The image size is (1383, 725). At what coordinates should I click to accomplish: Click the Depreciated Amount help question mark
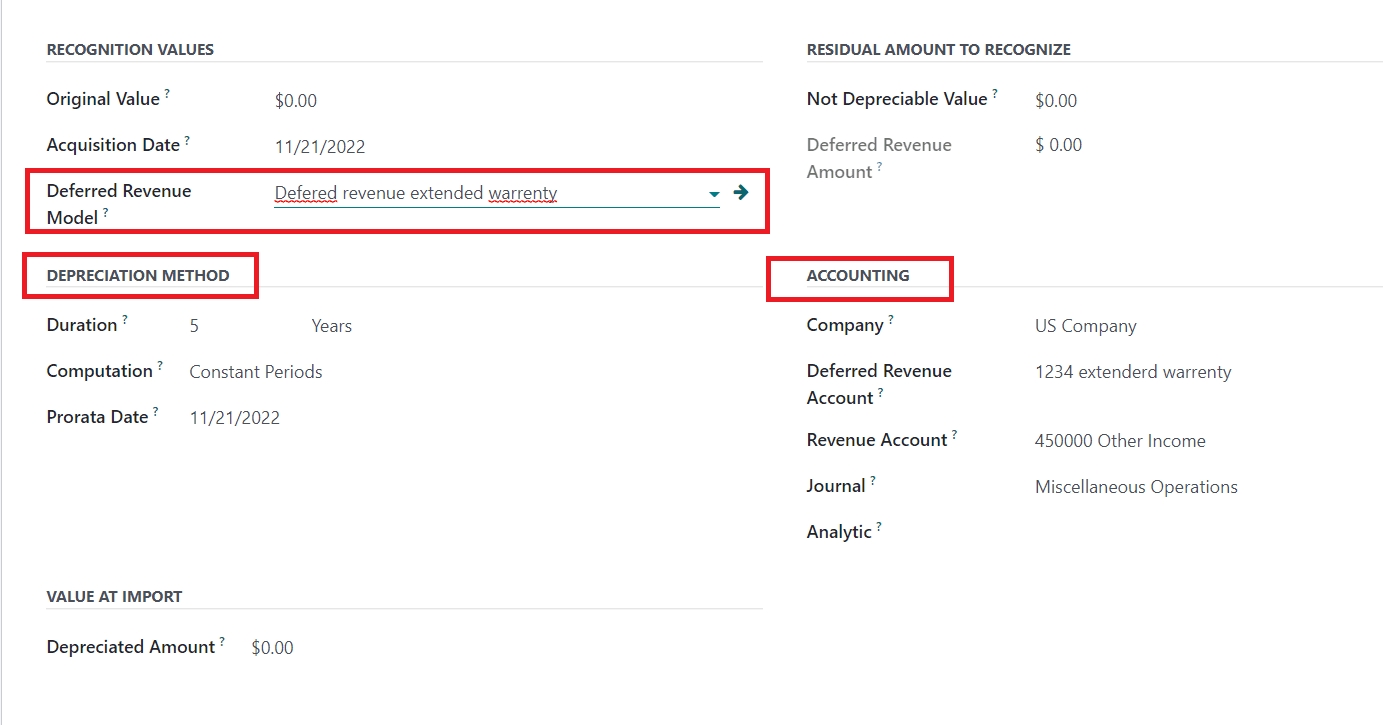tap(222, 642)
